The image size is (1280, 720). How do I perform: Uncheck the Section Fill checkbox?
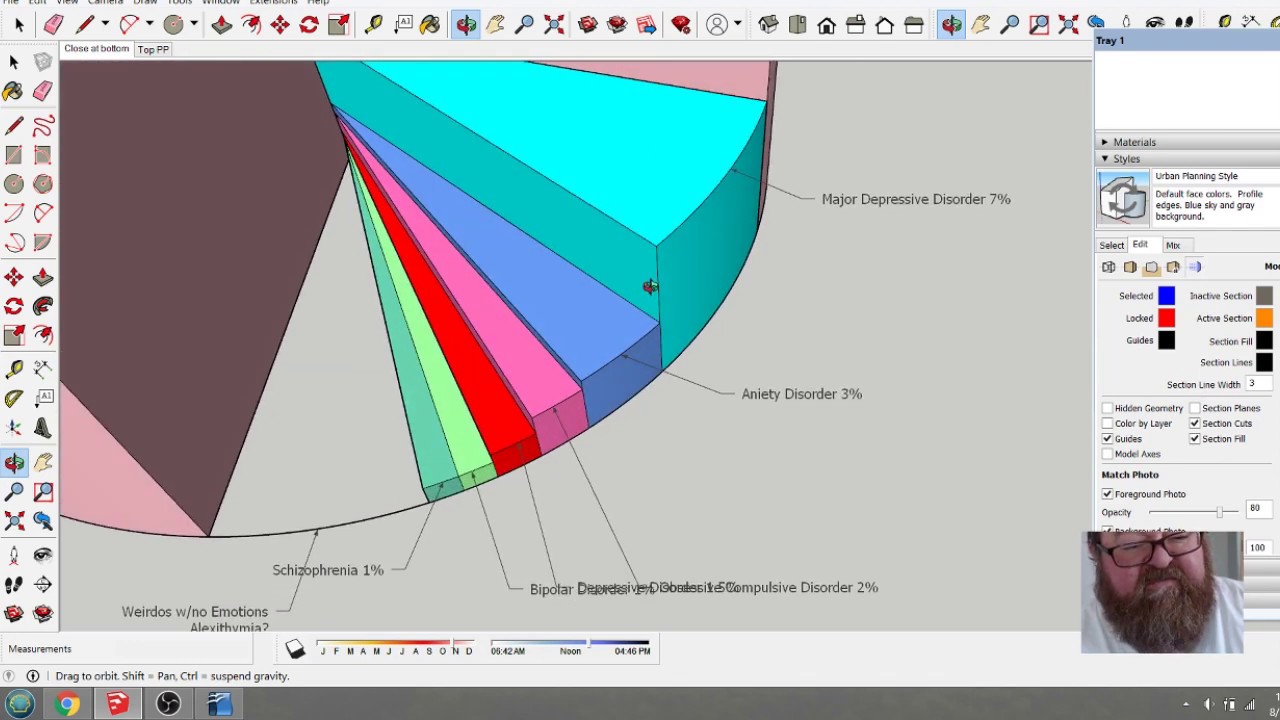point(1194,439)
